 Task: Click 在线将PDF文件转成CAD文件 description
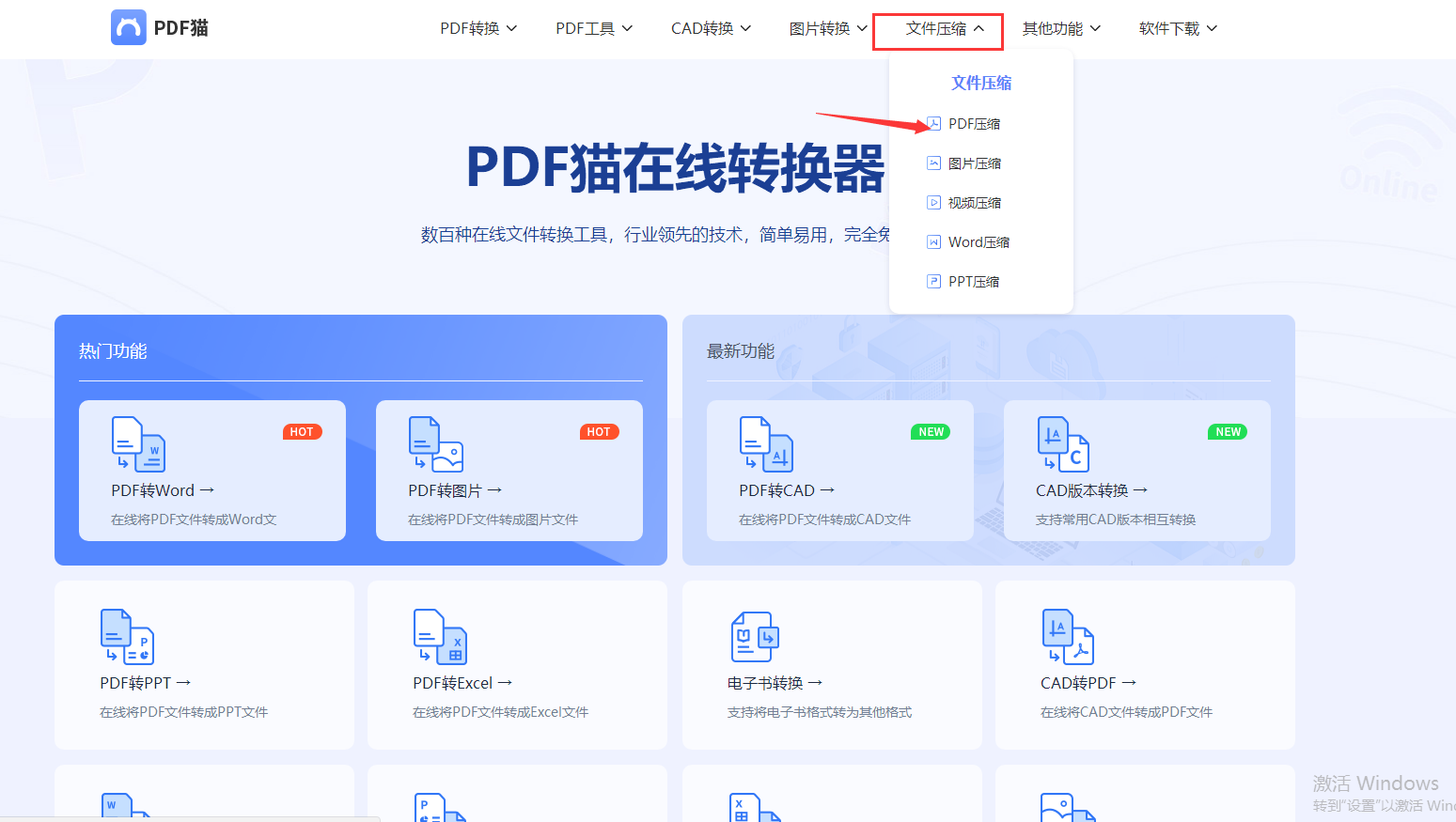[825, 520]
